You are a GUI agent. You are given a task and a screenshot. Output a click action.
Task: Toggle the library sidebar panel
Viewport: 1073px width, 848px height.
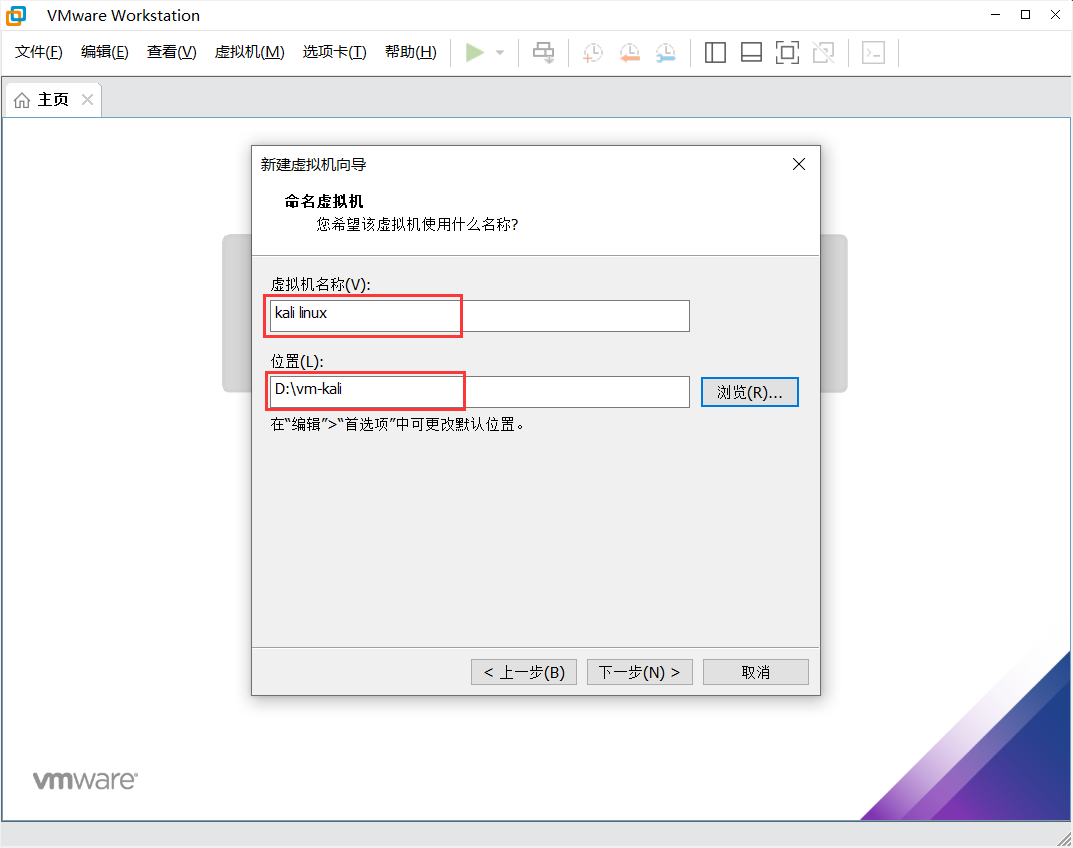(715, 52)
